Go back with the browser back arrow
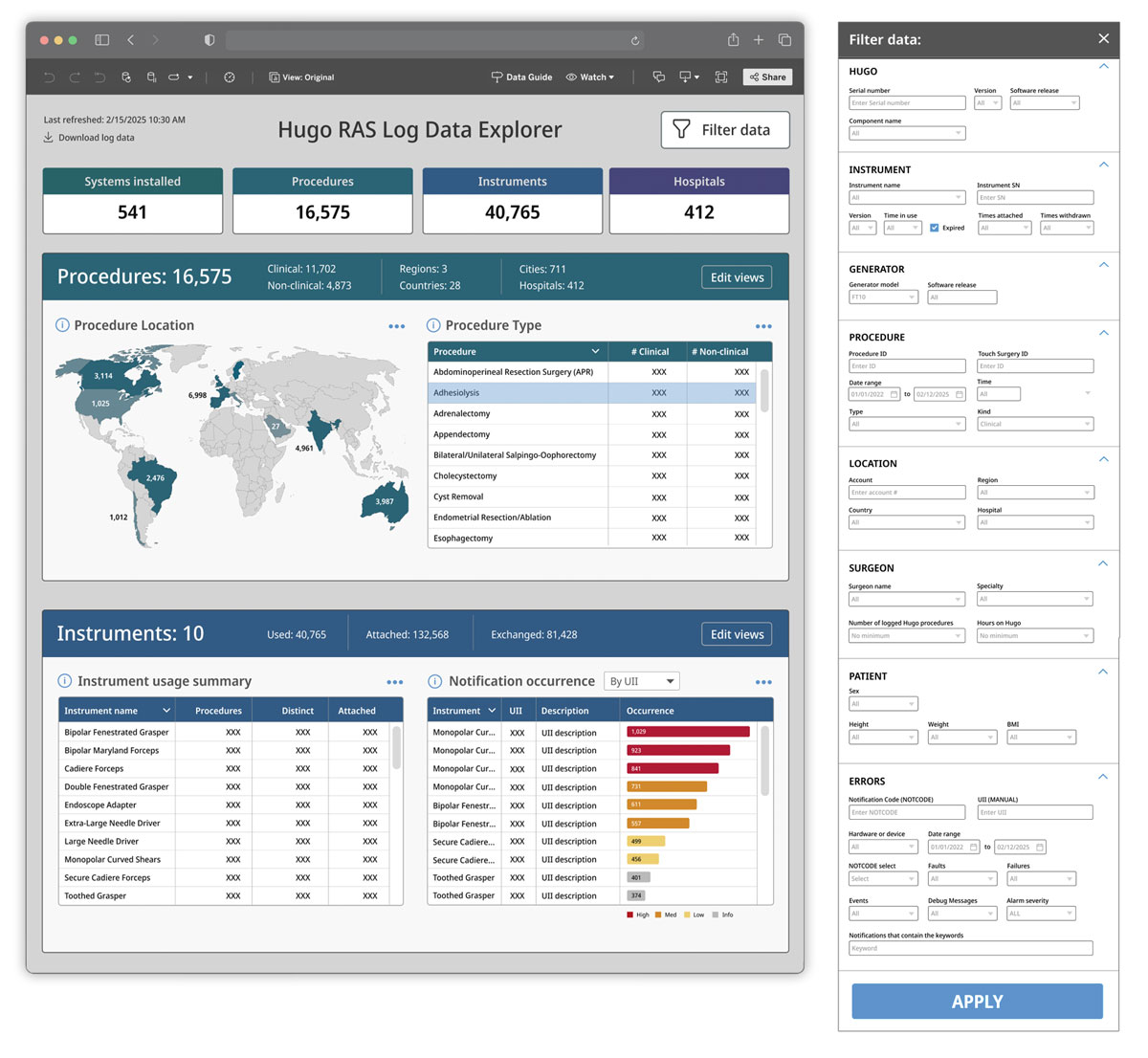The image size is (1148, 1058). point(131,40)
